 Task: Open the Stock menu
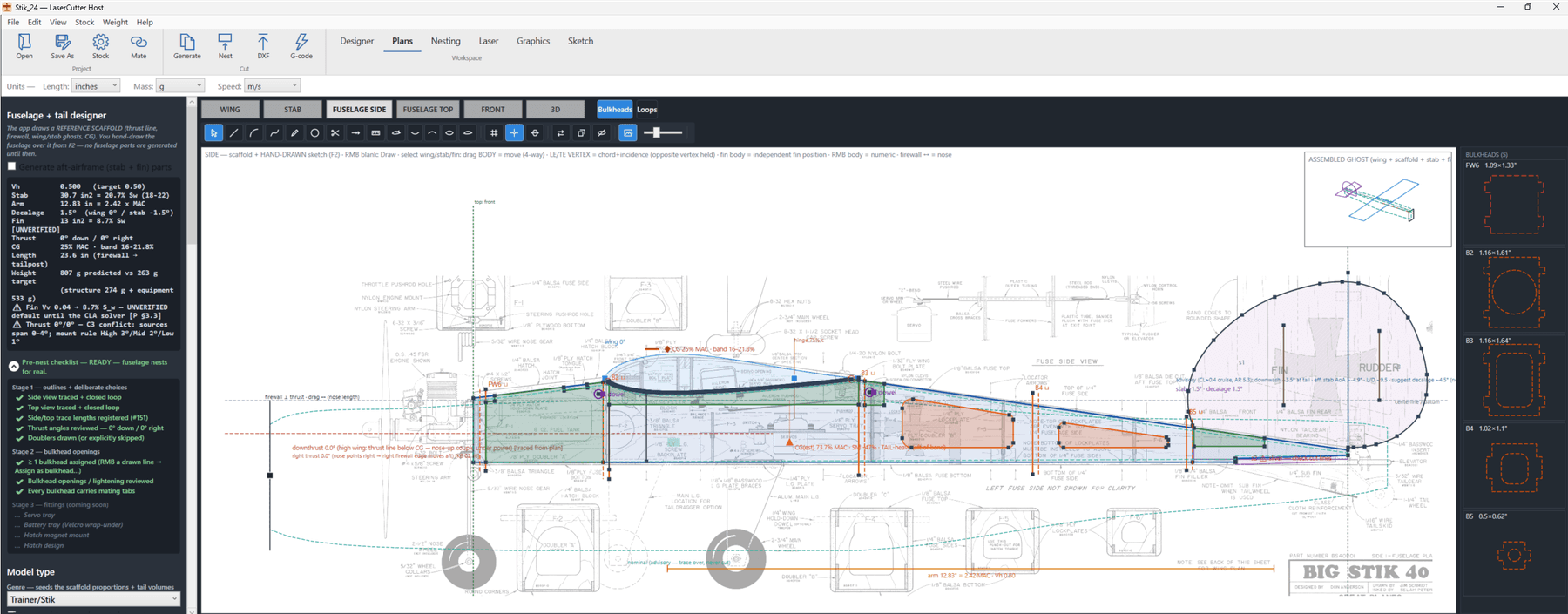[84, 22]
